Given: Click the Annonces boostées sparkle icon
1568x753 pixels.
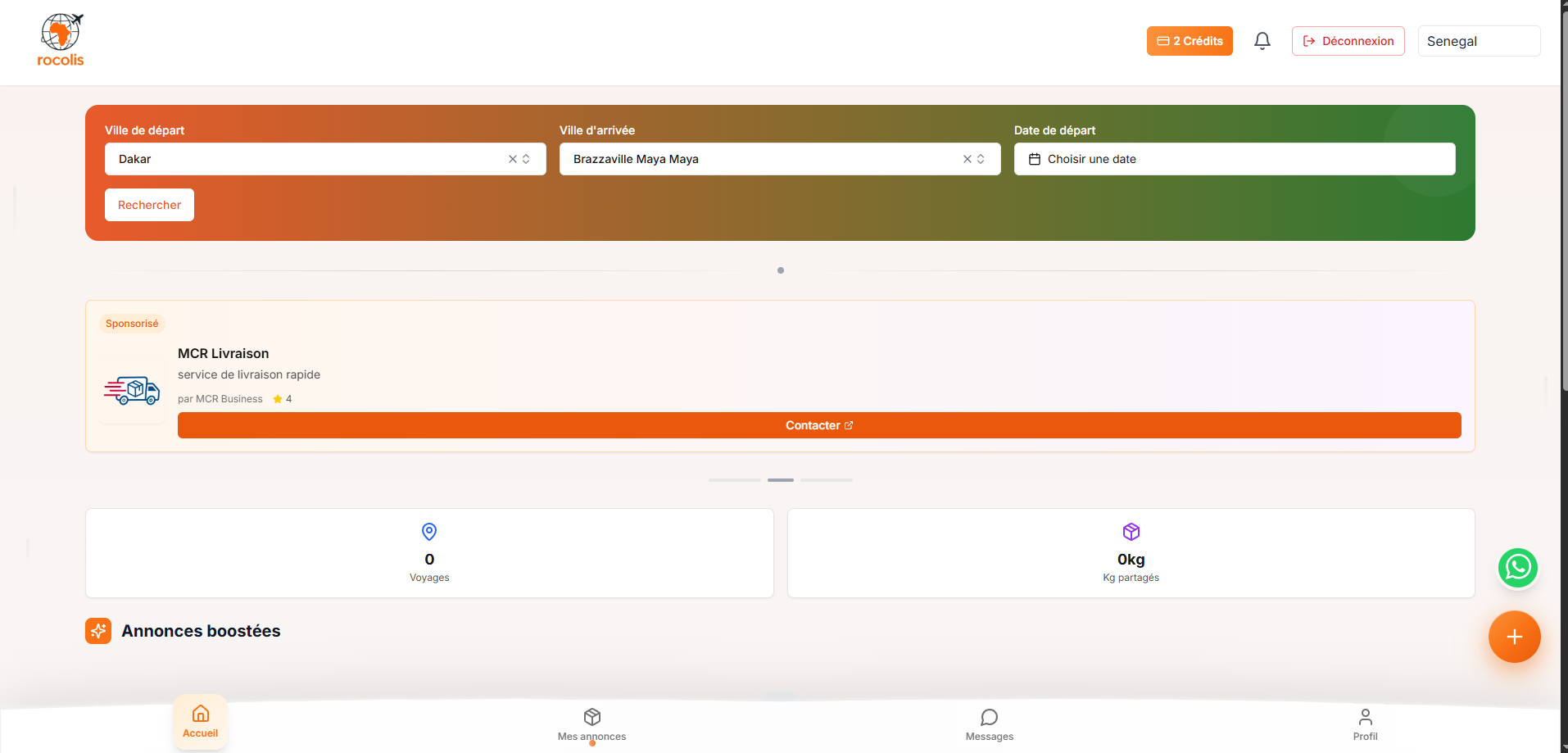Looking at the screenshot, I should 98,631.
